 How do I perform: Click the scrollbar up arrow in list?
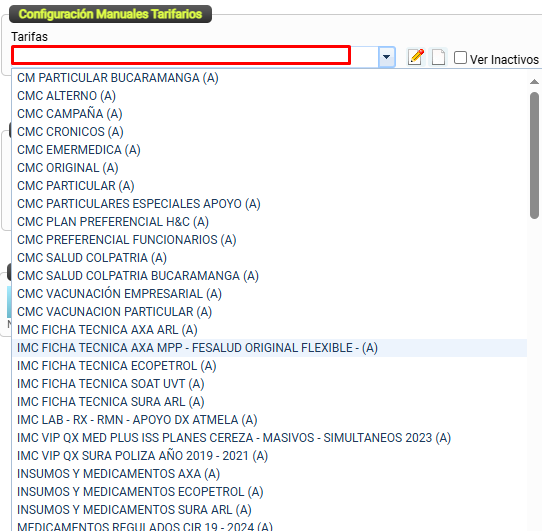(534, 82)
